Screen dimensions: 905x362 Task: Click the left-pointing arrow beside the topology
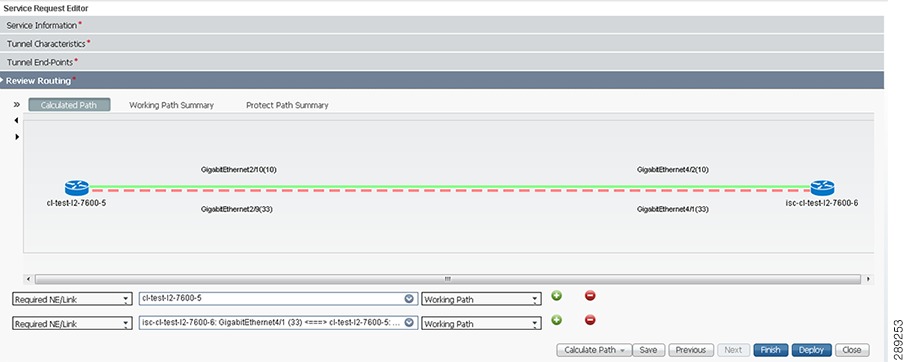tap(16, 121)
